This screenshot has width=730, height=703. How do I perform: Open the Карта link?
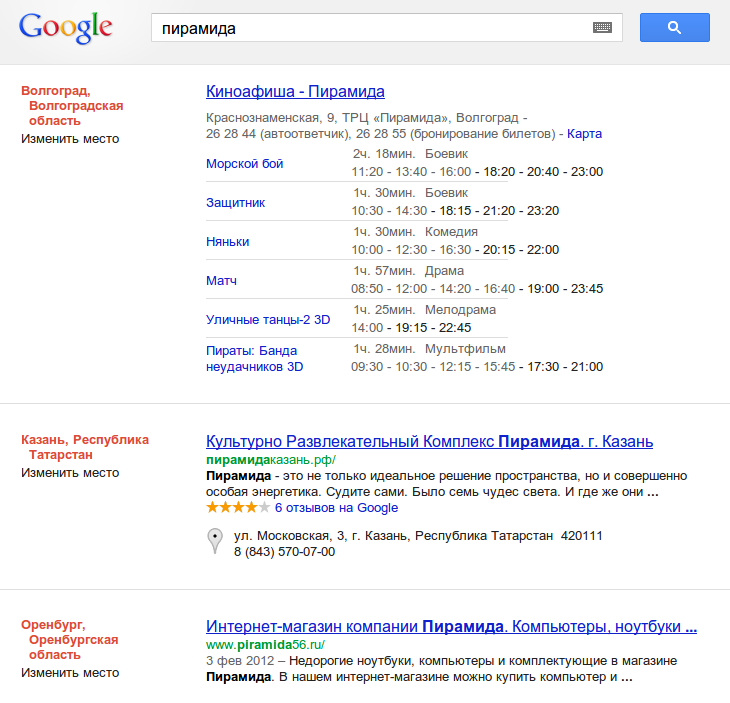tap(584, 134)
